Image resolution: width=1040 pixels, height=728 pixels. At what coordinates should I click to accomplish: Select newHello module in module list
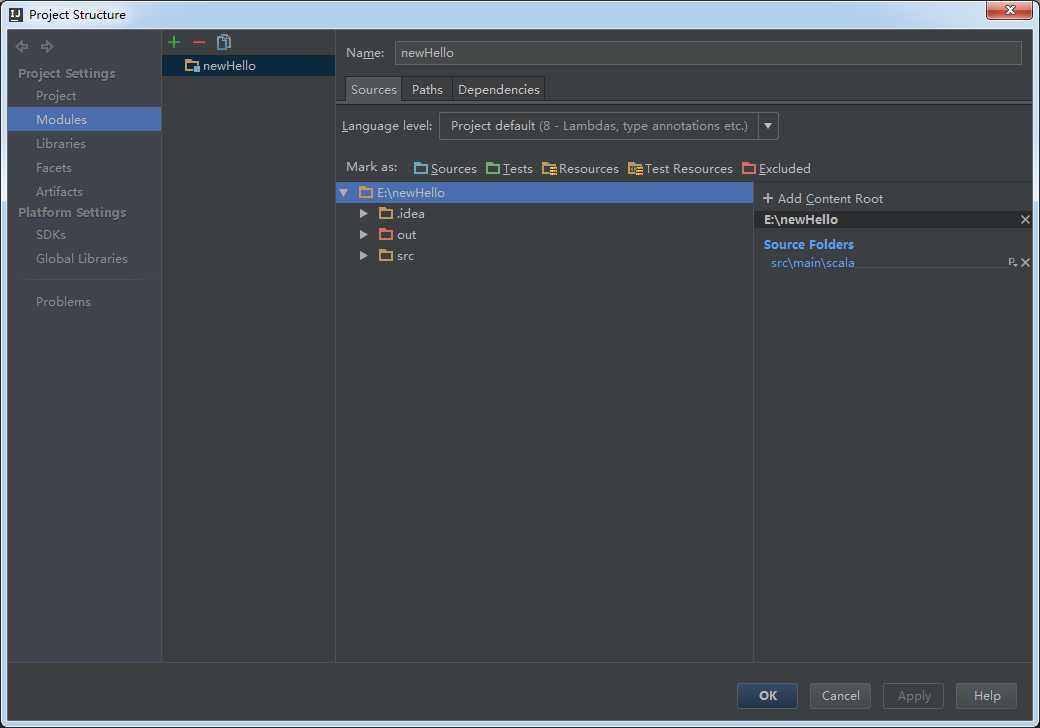point(248,66)
